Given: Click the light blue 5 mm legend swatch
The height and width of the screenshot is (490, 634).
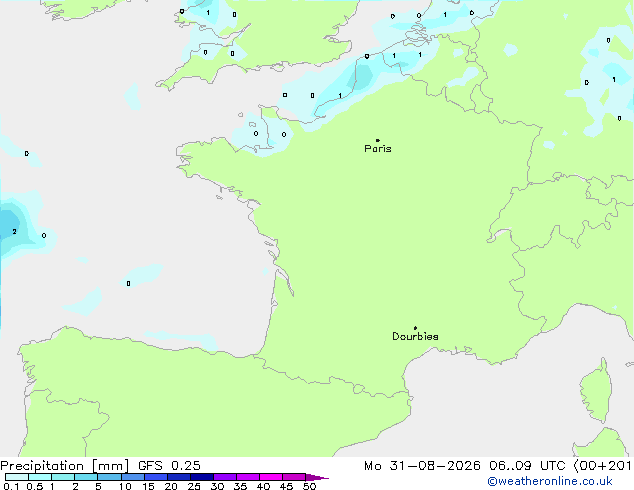Looking at the screenshot, I should tap(110, 477).
